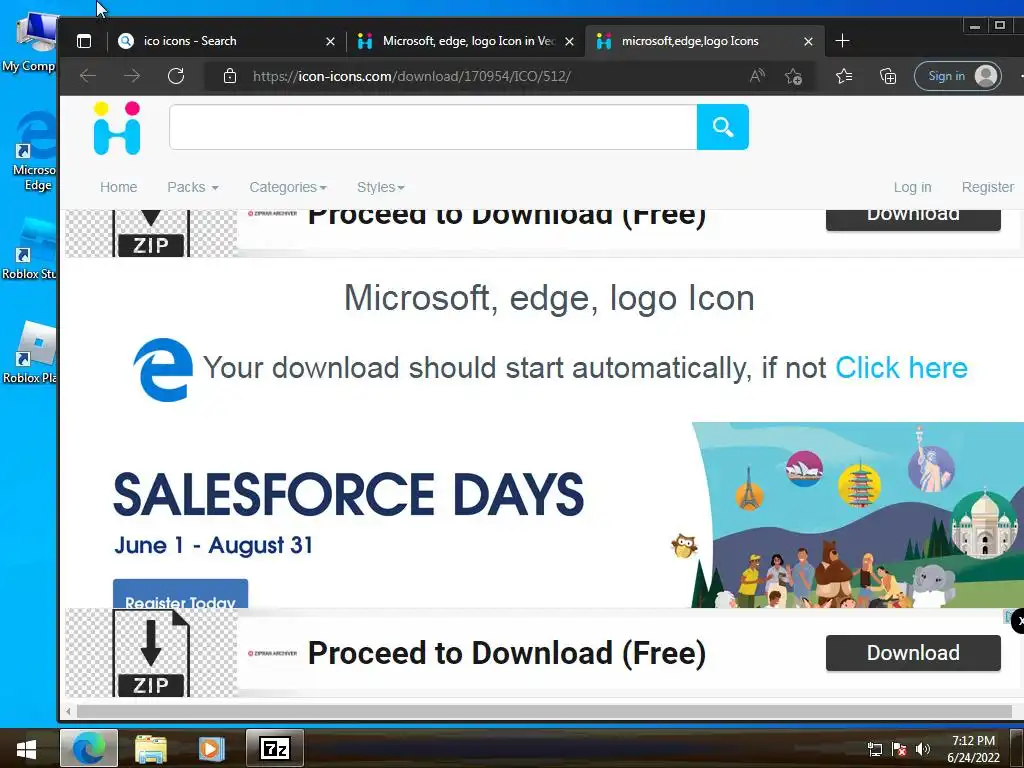Click into the site search input field
Image resolution: width=1024 pixels, height=768 pixels.
coord(433,127)
